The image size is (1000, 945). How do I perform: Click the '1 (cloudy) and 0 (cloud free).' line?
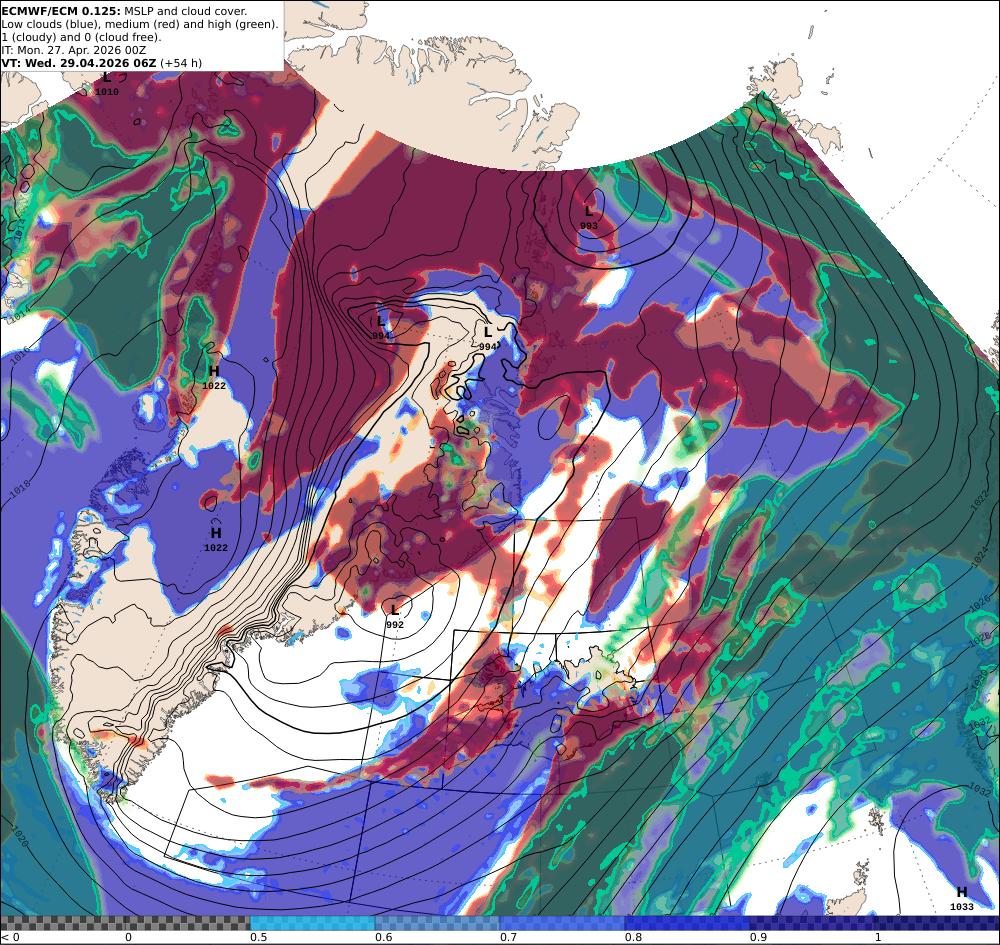coord(82,37)
